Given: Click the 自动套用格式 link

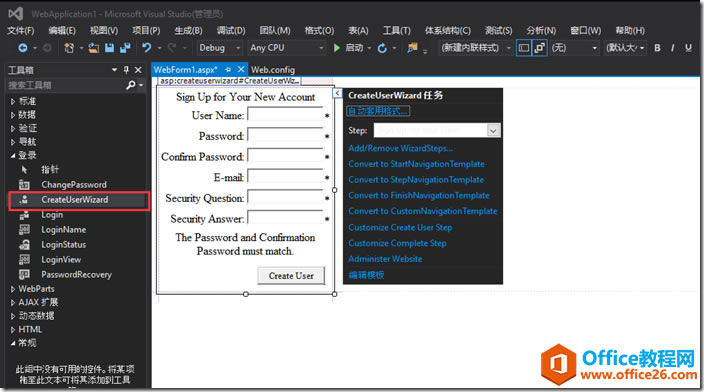Looking at the screenshot, I should 378,111.
